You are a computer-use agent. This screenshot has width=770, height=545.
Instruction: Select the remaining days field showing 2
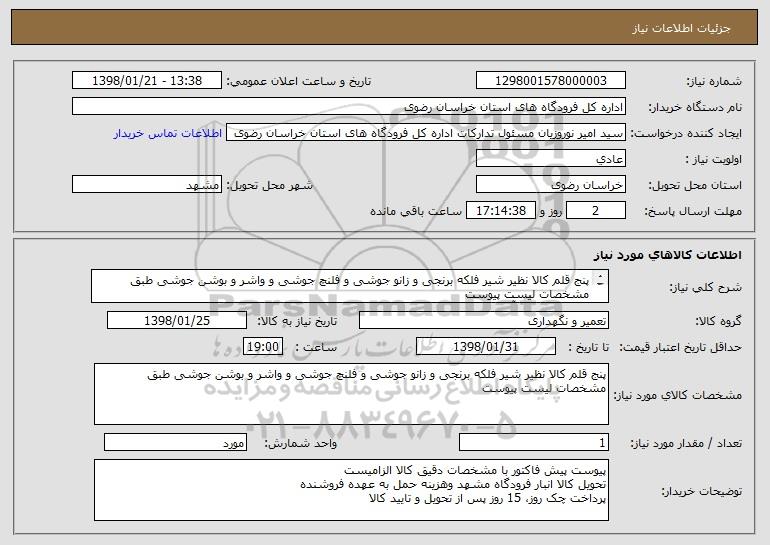pyautogui.click(x=596, y=211)
